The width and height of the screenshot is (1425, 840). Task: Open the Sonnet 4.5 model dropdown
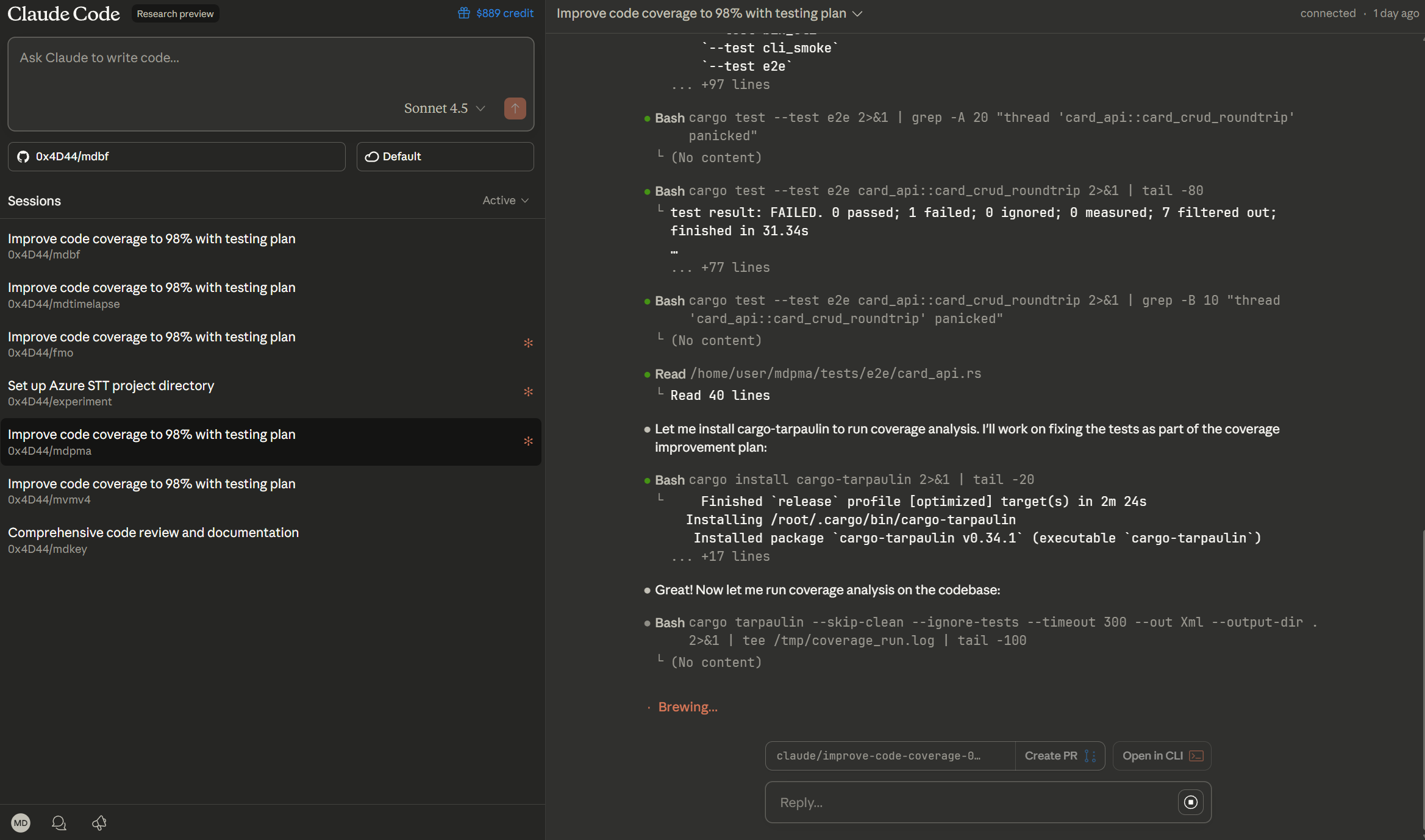pos(445,109)
